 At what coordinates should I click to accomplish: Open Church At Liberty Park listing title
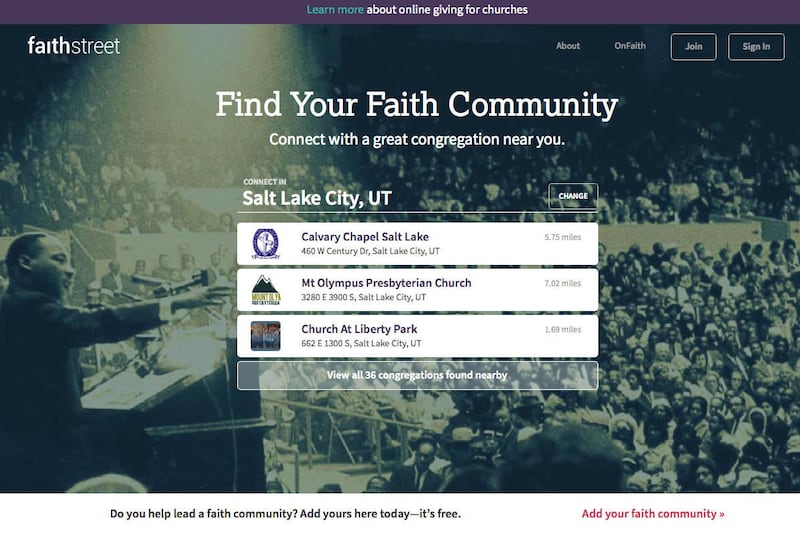(x=359, y=329)
